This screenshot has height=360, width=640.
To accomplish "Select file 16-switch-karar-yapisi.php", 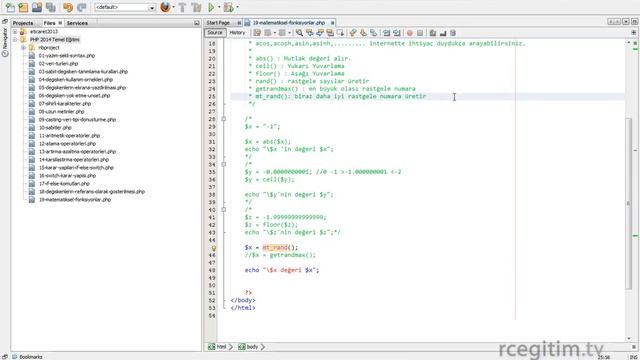I will pos(67,176).
